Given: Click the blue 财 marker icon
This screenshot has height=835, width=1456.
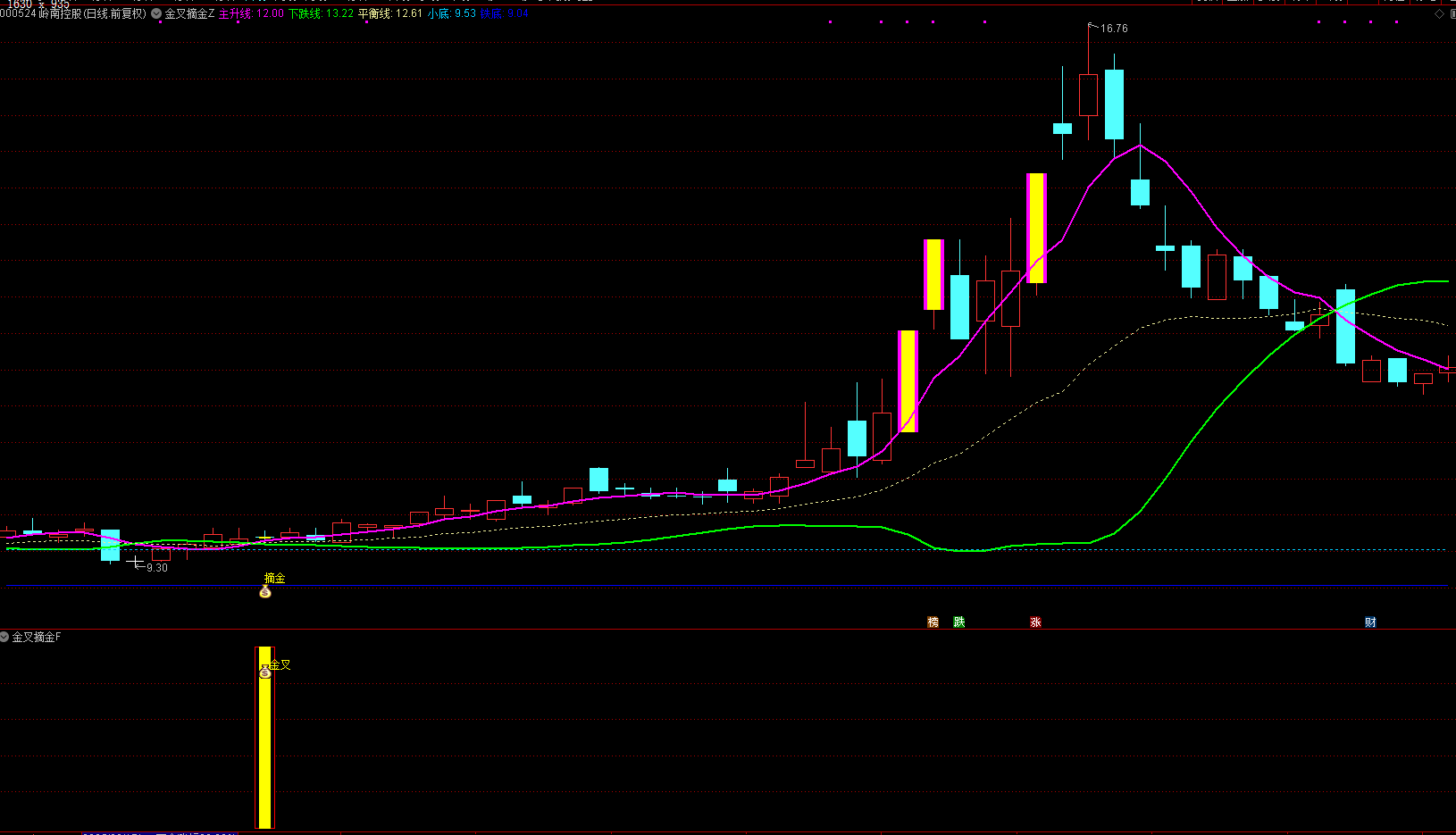Looking at the screenshot, I should click(x=1370, y=622).
